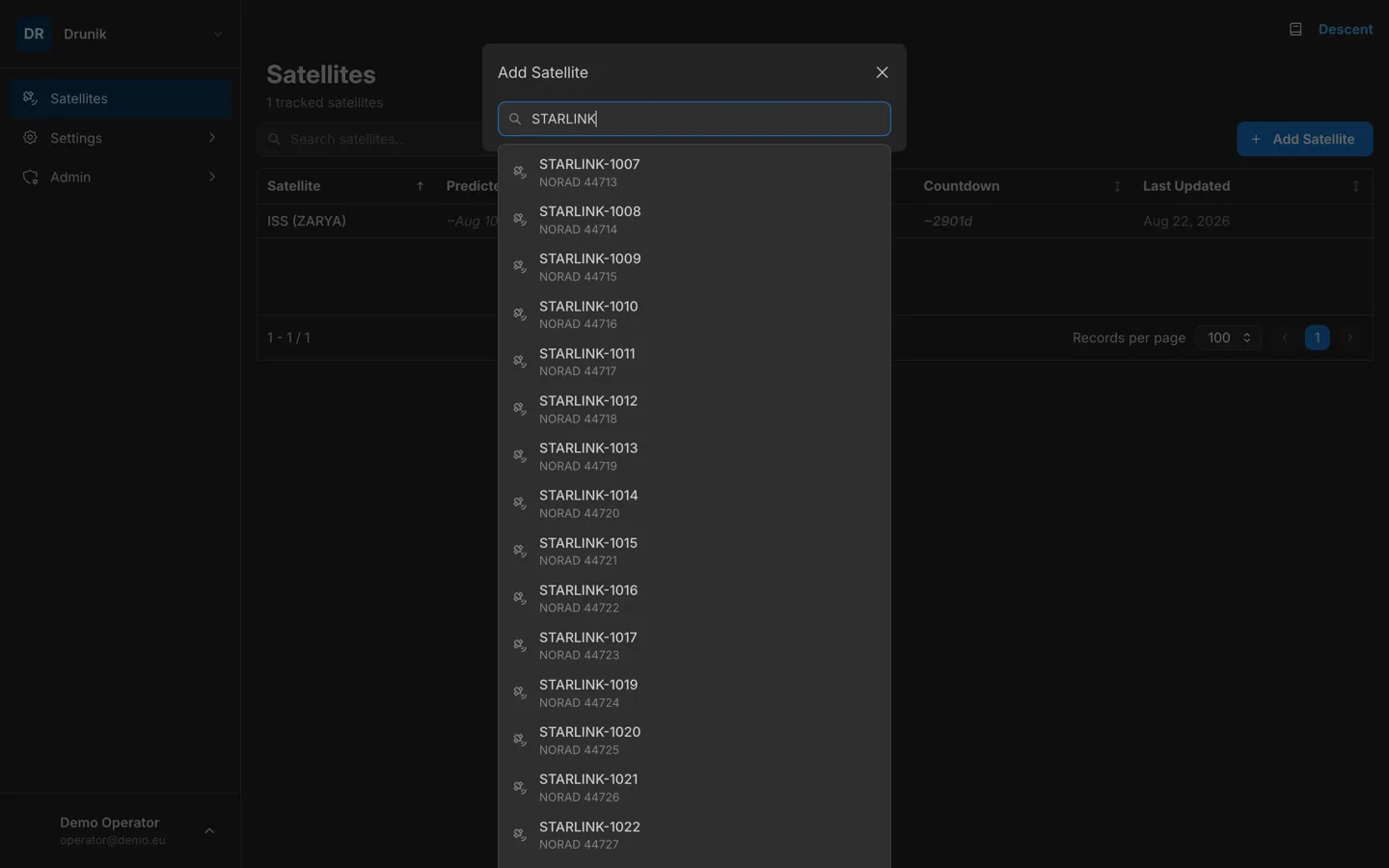Click the book icon next to Descent

pos(1295,30)
